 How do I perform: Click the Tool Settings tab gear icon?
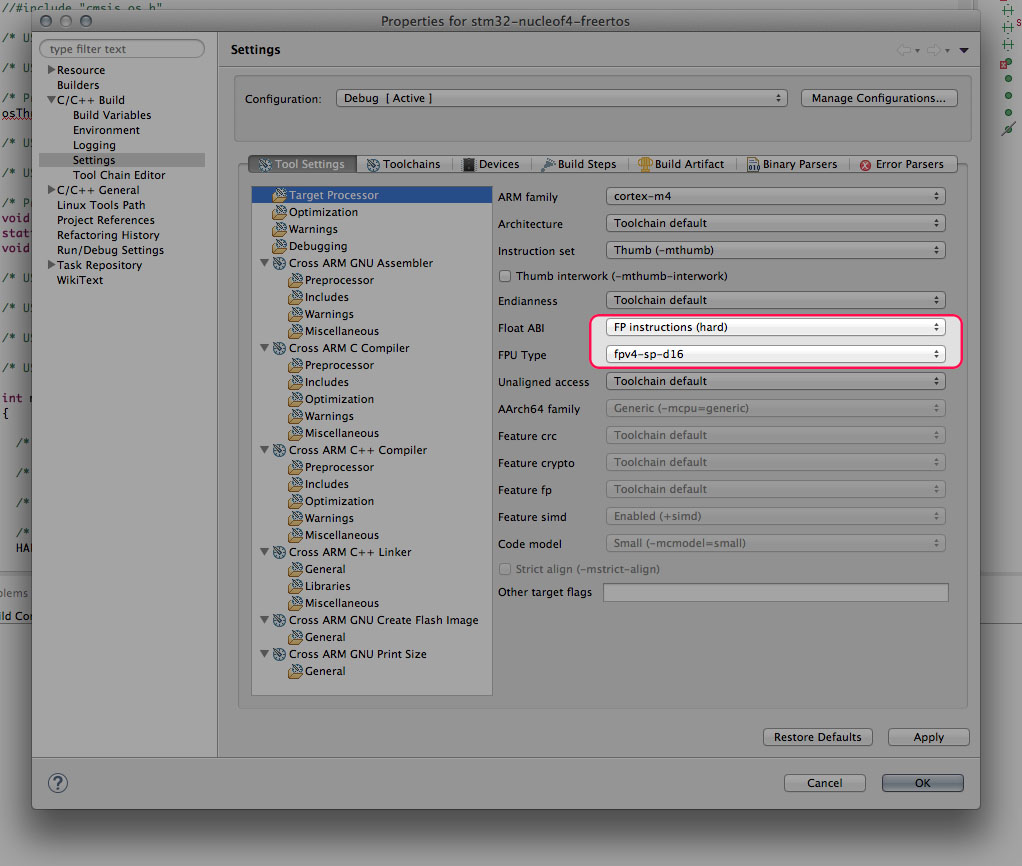[x=265, y=164]
